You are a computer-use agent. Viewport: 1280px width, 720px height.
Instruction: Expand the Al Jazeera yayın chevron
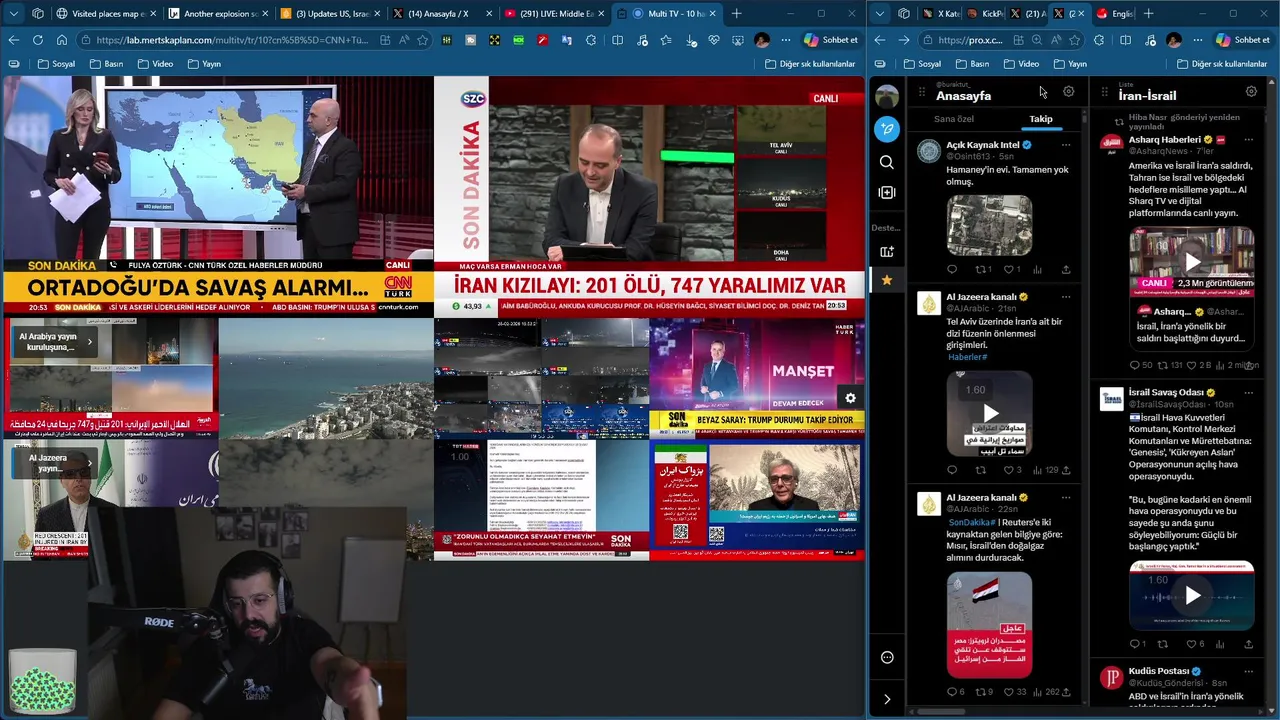point(89,463)
